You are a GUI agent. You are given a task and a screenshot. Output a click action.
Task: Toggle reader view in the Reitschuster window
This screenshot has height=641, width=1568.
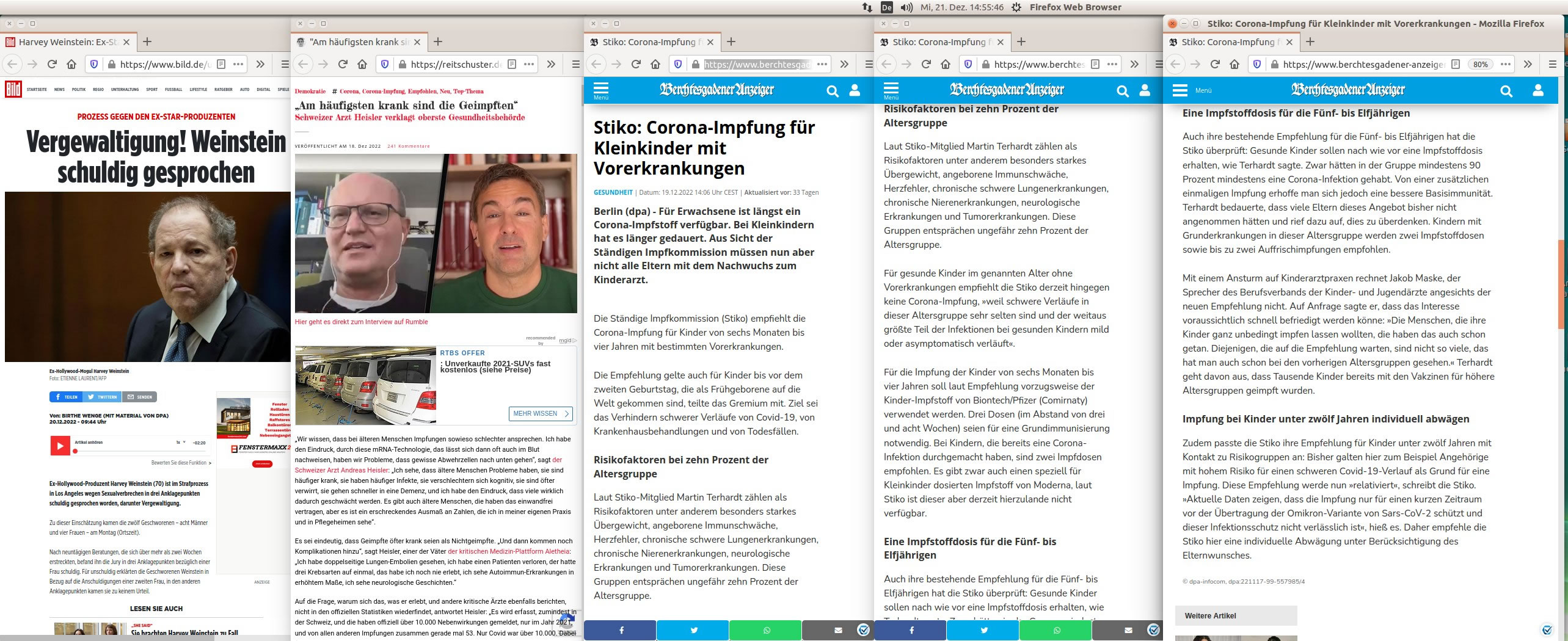pos(512,64)
